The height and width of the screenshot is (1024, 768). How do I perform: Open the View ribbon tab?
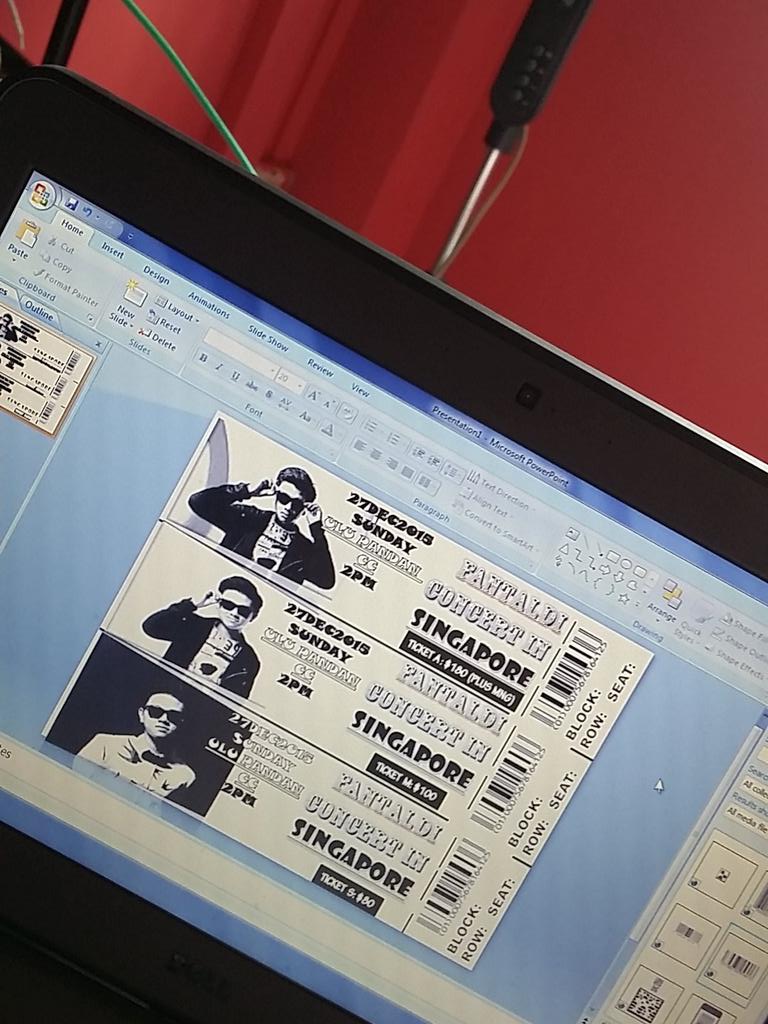[360, 390]
